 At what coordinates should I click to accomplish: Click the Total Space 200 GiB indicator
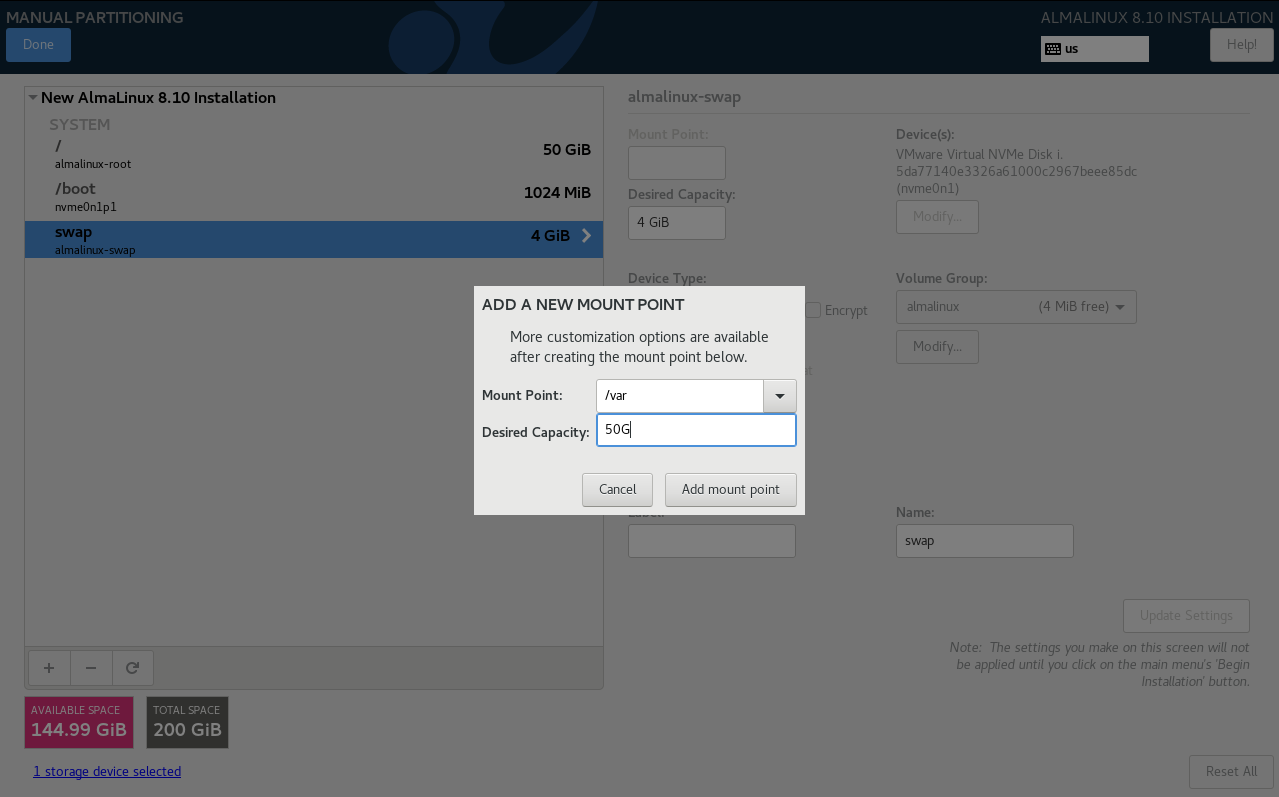pyautogui.click(x=187, y=722)
